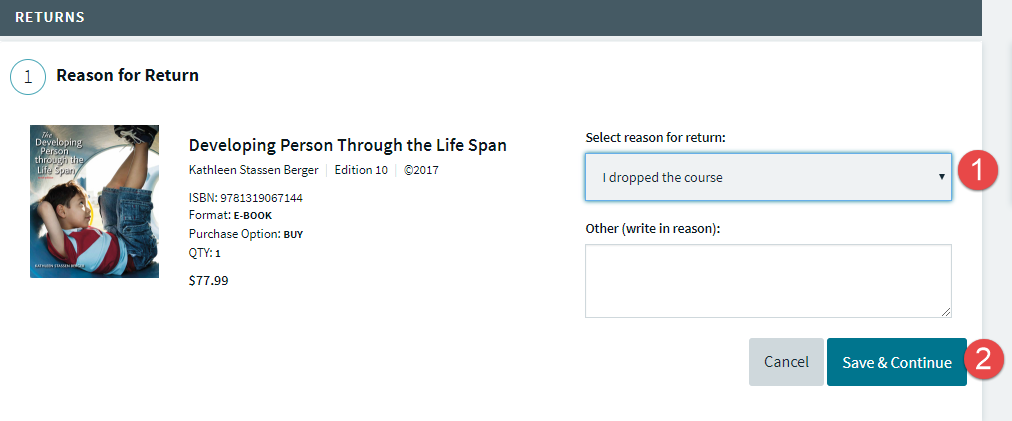The image size is (1012, 421).
Task: Click the title Developing Person Through the Life Span
Action: [x=347, y=145]
